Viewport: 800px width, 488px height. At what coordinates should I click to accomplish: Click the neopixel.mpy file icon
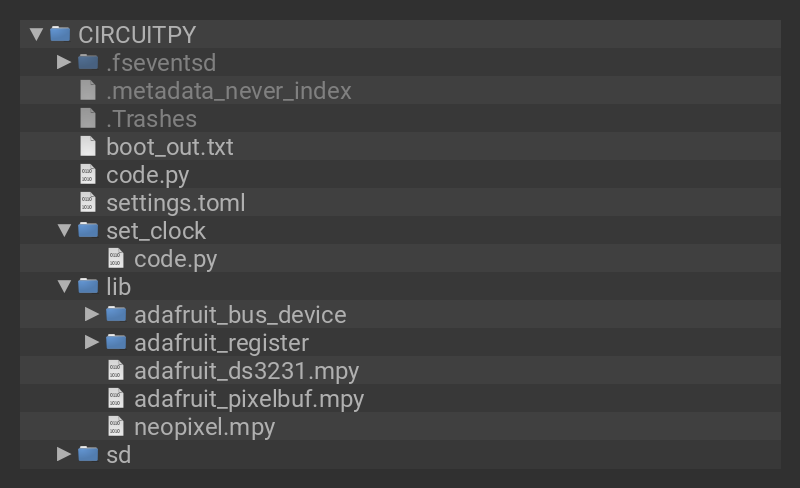click(x=116, y=426)
